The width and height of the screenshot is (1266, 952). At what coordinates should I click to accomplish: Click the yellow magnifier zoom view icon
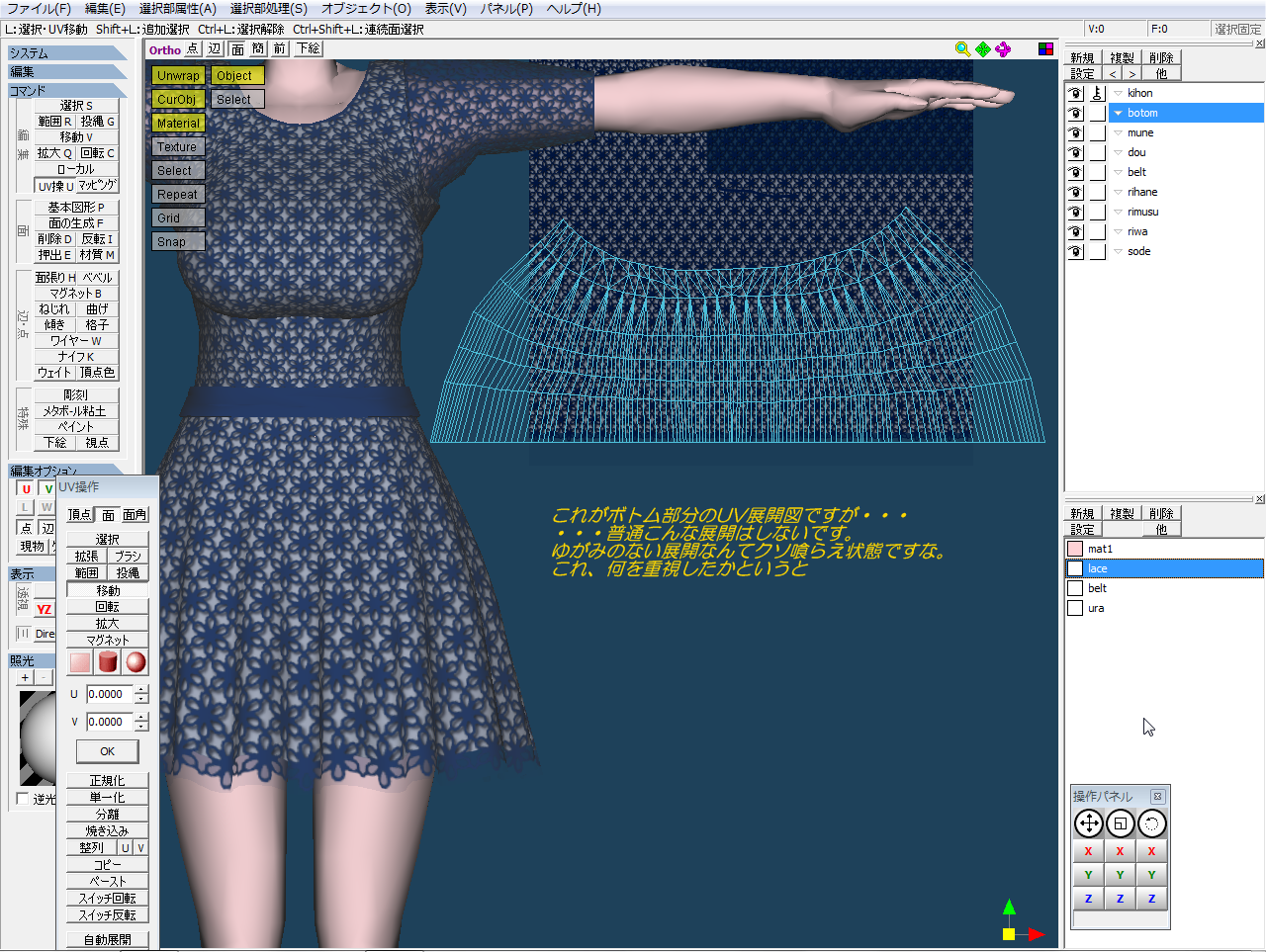962,49
